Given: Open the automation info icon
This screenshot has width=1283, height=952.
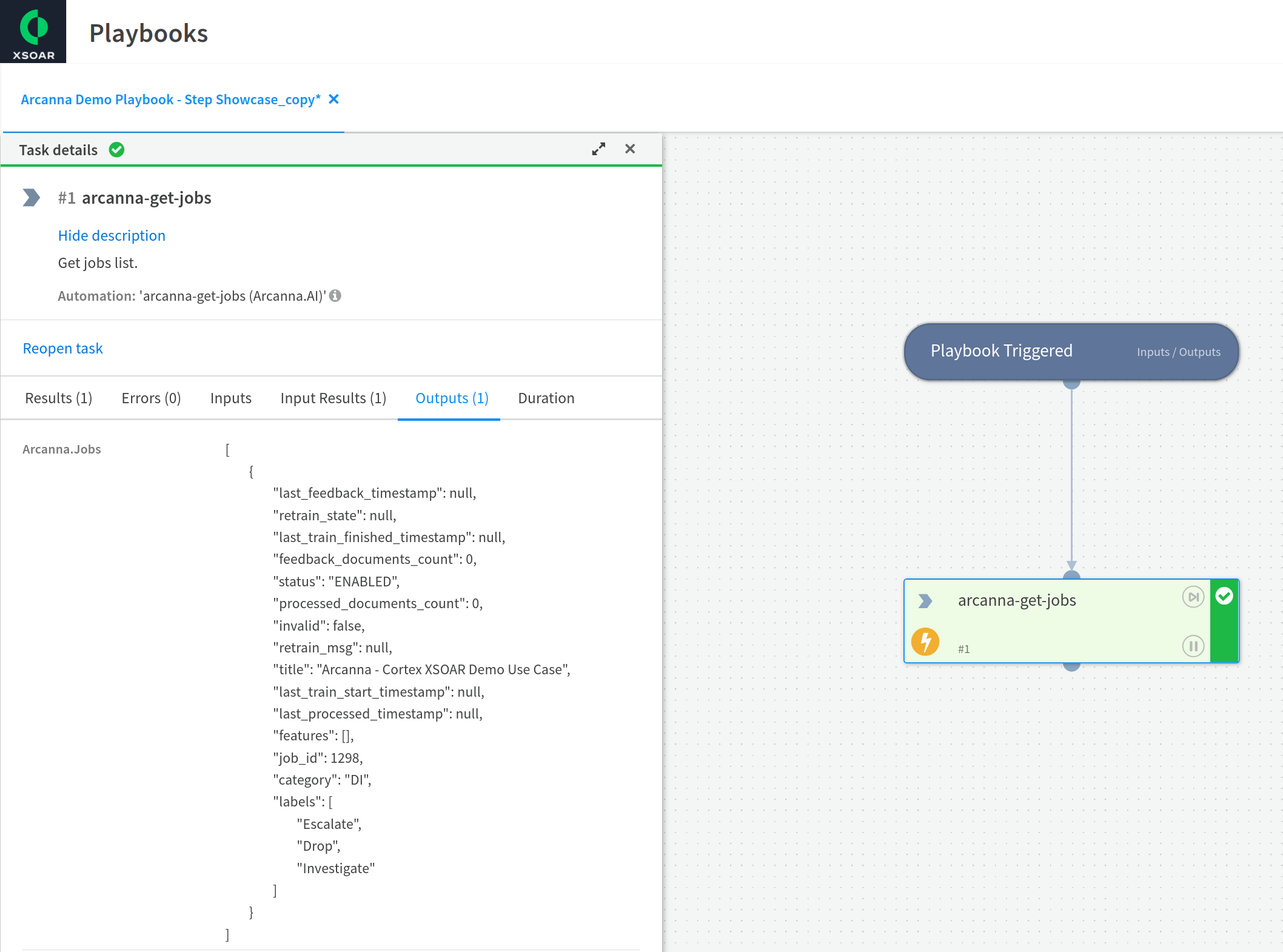Looking at the screenshot, I should tap(335, 295).
